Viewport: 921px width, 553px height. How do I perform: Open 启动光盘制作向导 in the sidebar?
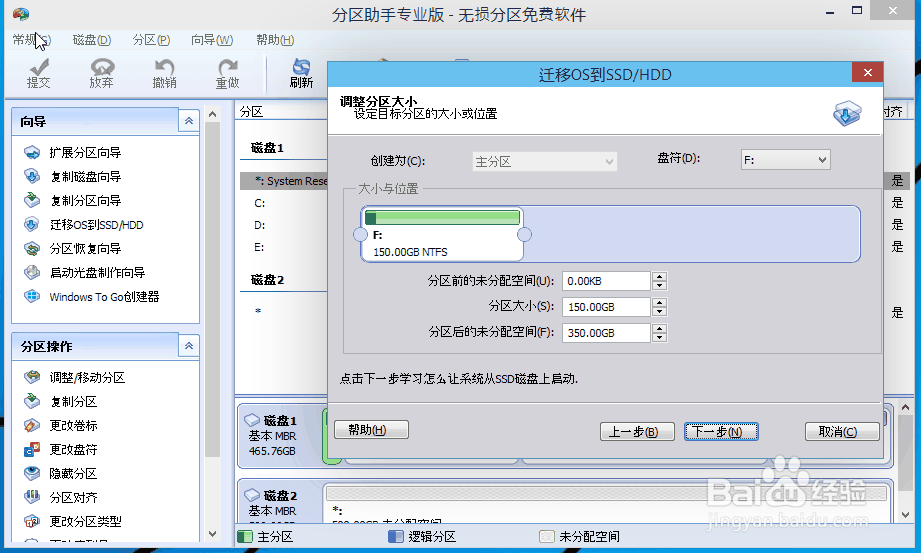pyautogui.click(x=97, y=273)
